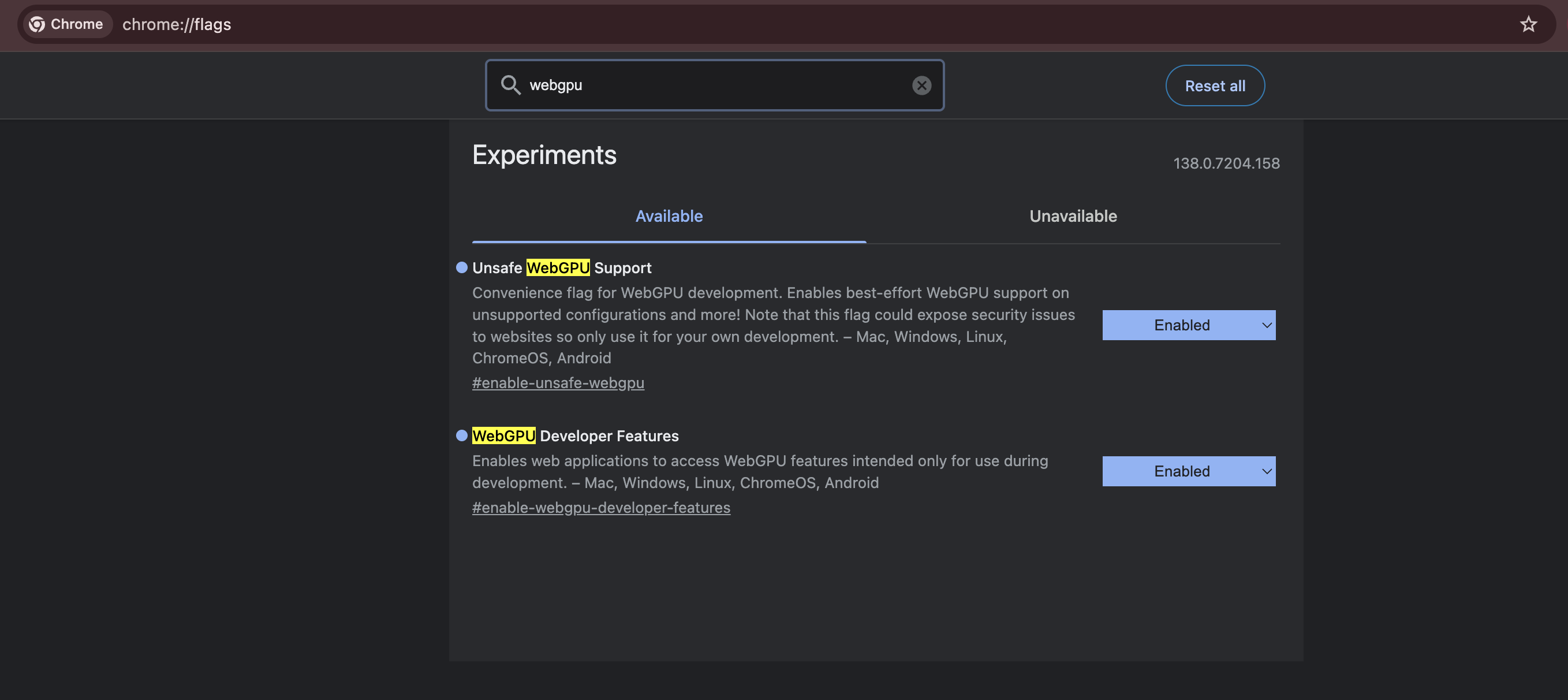
Task: Focus the flags search input field
Action: 712,85
